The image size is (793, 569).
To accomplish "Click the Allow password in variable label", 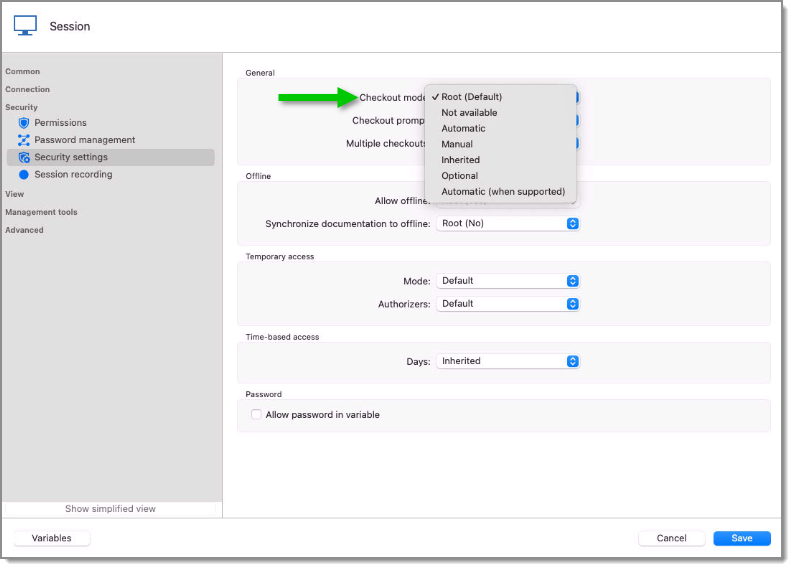I will coord(323,415).
